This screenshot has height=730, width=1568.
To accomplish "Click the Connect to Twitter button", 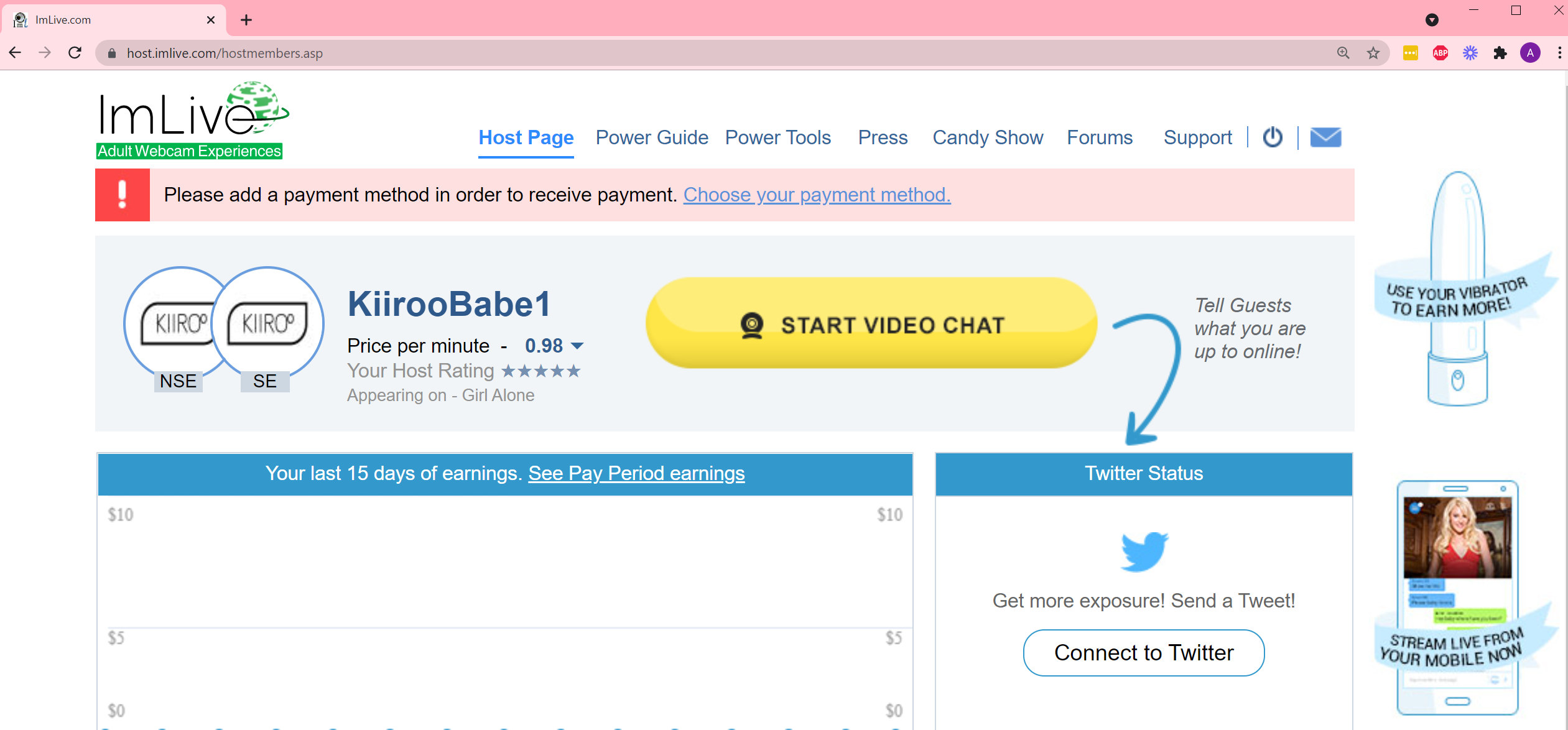I will [1143, 653].
